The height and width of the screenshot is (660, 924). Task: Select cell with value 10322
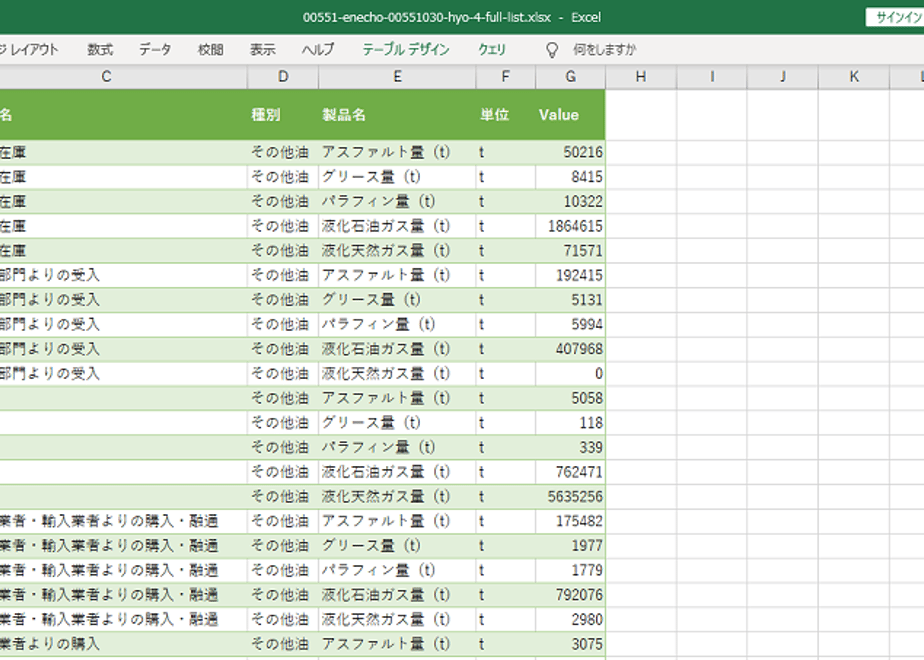(570, 202)
